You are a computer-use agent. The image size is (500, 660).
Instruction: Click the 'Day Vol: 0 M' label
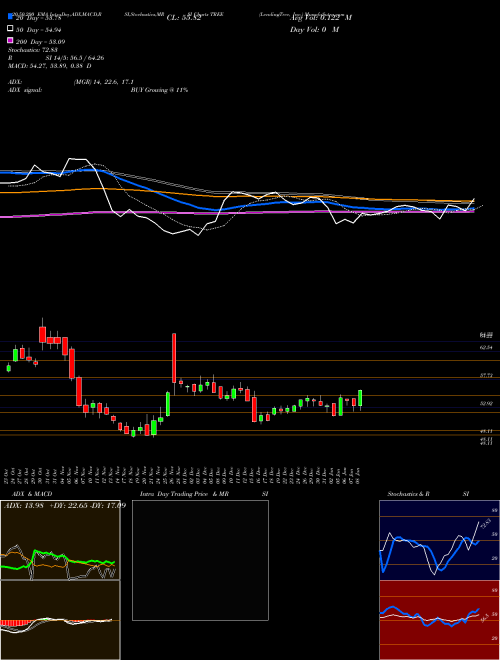pos(314,30)
